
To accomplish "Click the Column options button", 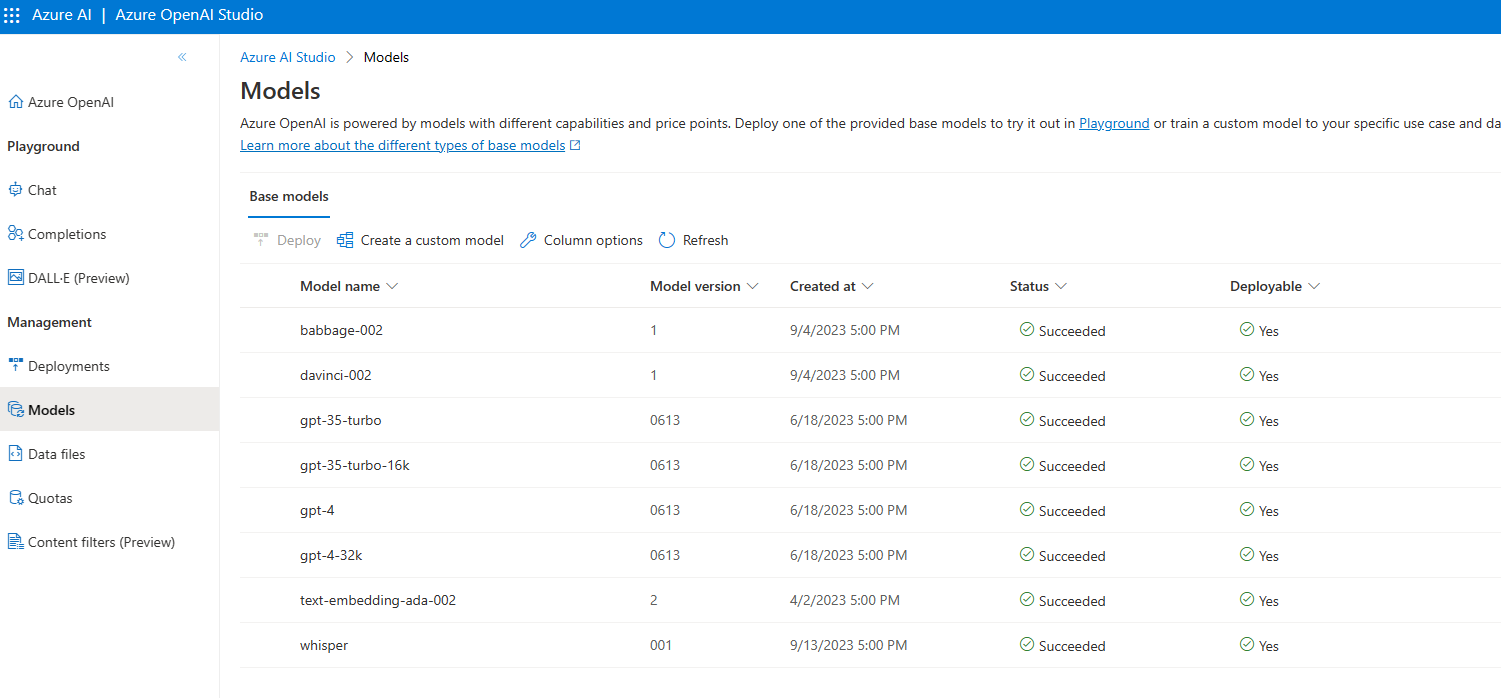I will pos(581,240).
